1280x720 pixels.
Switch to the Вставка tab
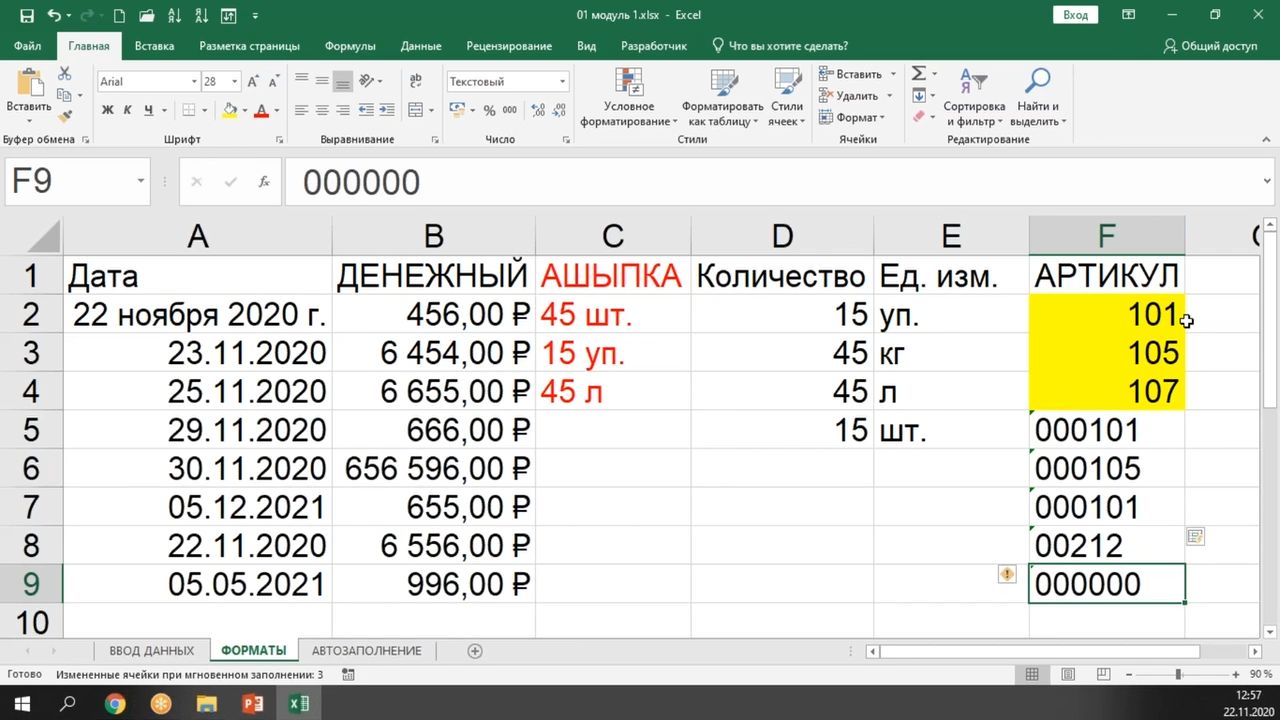tap(154, 46)
